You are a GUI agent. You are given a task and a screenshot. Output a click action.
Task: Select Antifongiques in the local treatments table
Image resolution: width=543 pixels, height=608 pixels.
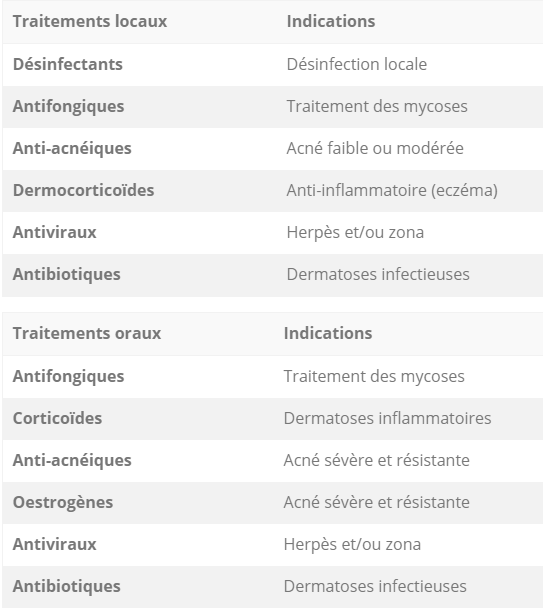click(x=69, y=107)
